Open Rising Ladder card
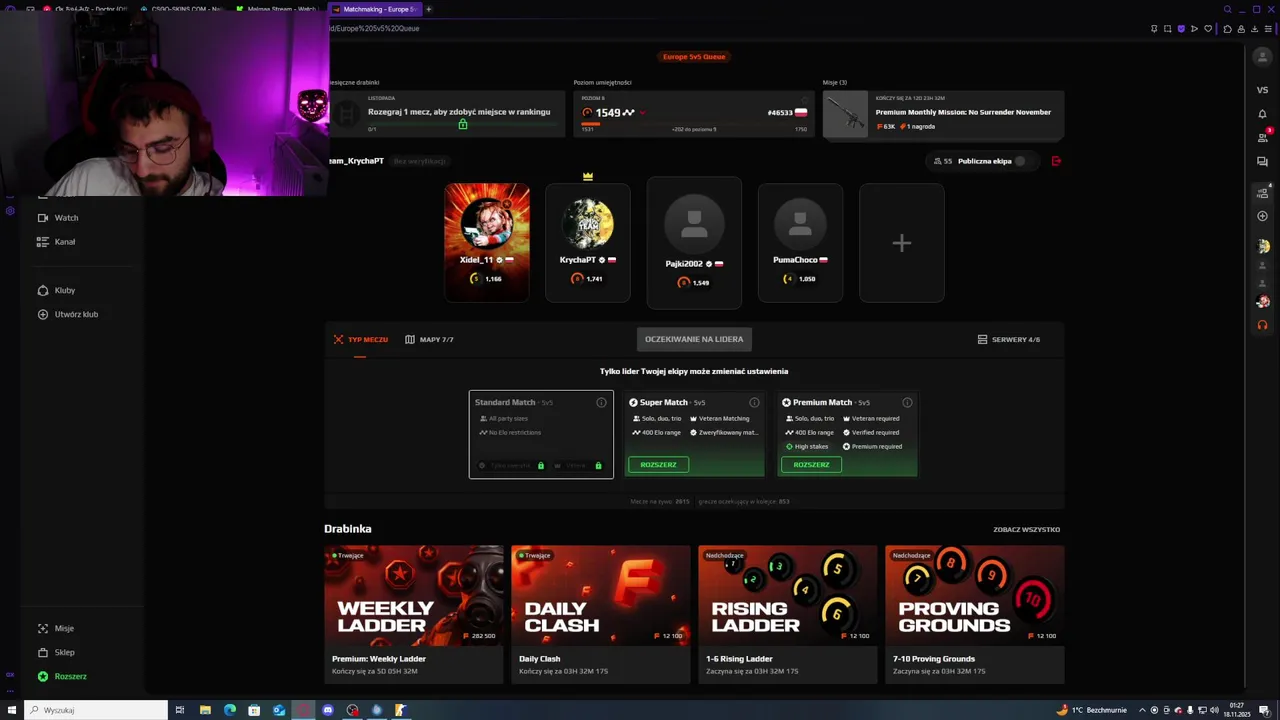Image resolution: width=1280 pixels, height=720 pixels. click(x=788, y=614)
